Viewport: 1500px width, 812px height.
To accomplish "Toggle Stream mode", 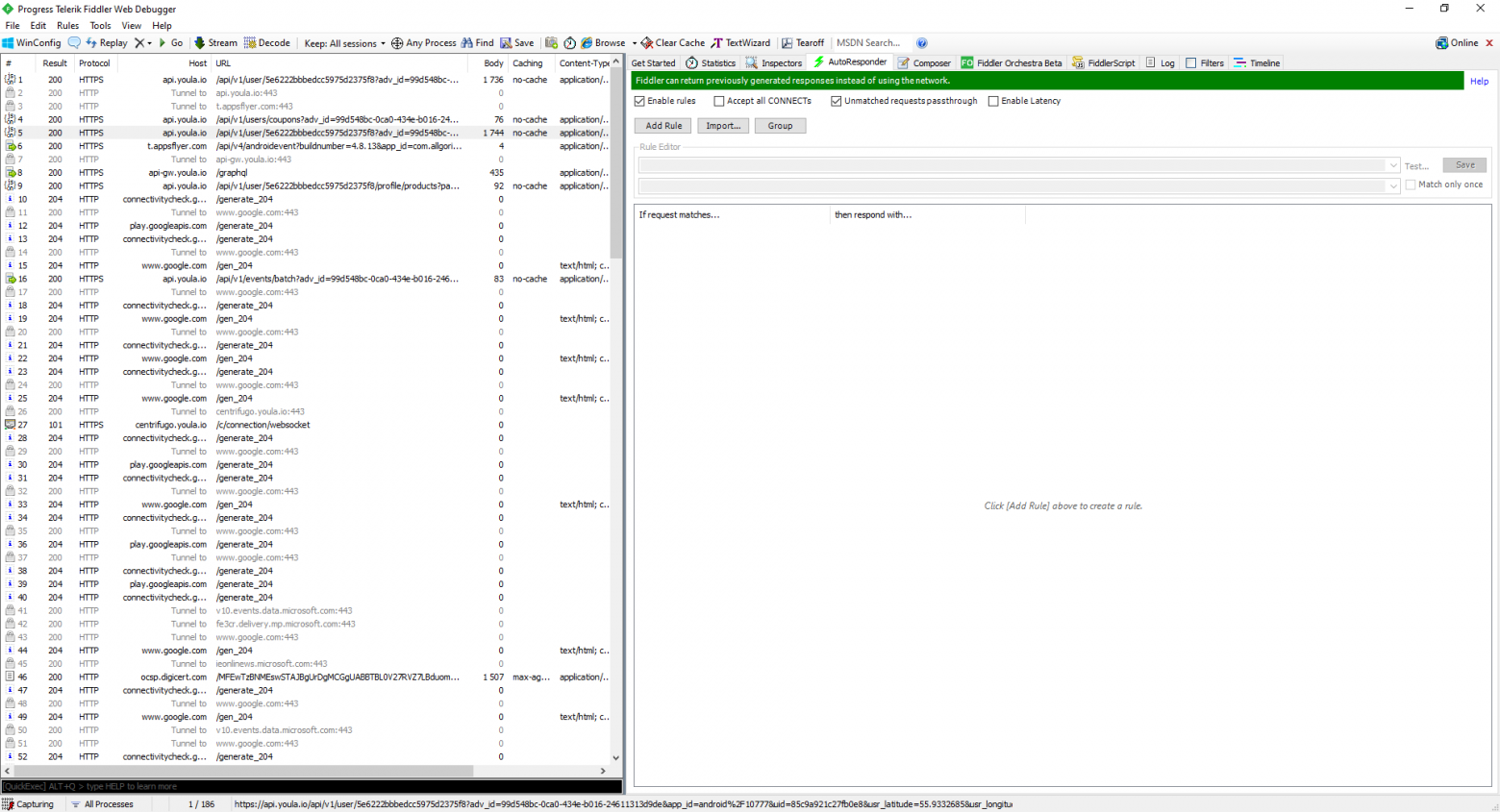I will tap(215, 43).
